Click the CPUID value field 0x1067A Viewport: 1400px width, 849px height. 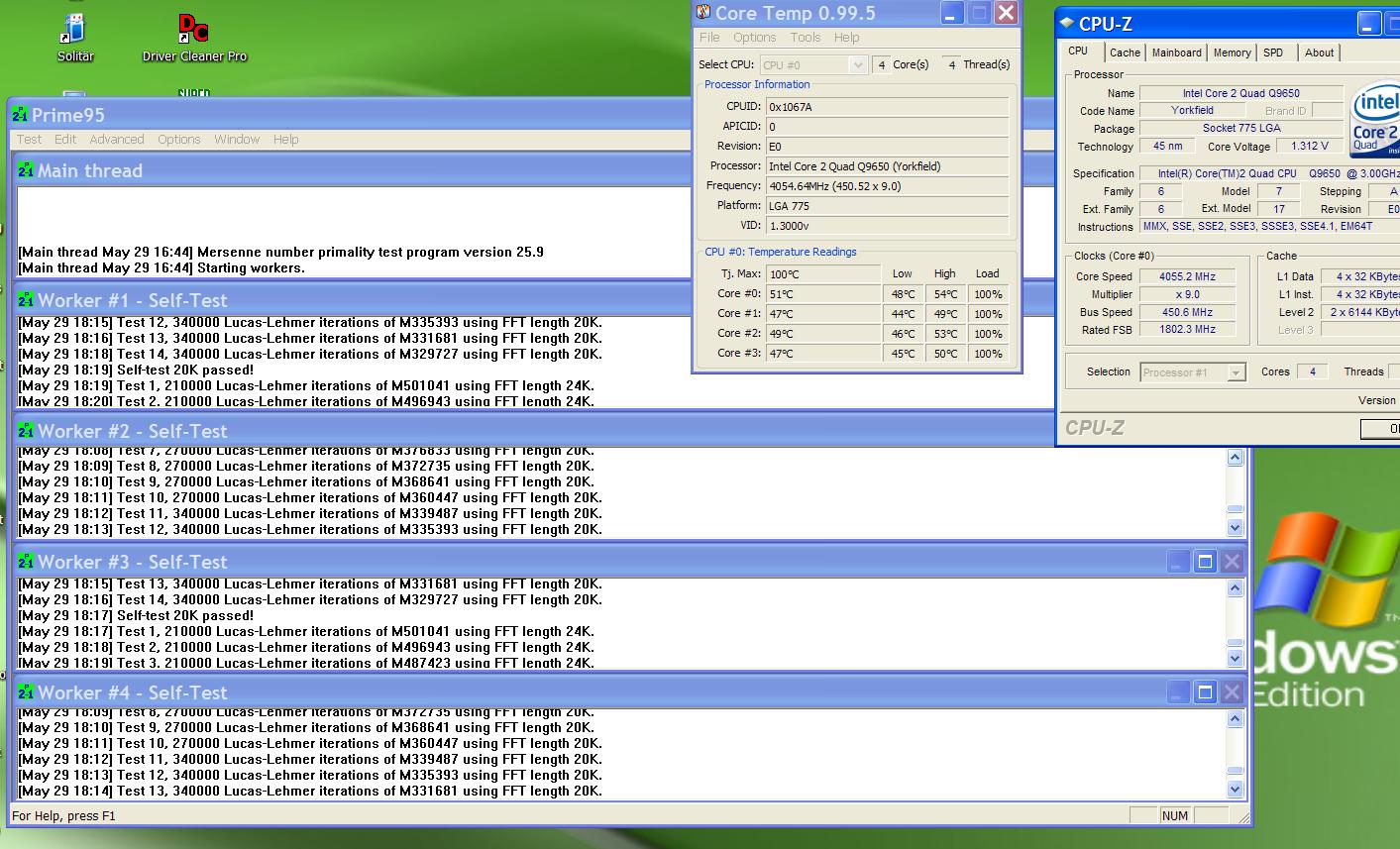(887, 107)
